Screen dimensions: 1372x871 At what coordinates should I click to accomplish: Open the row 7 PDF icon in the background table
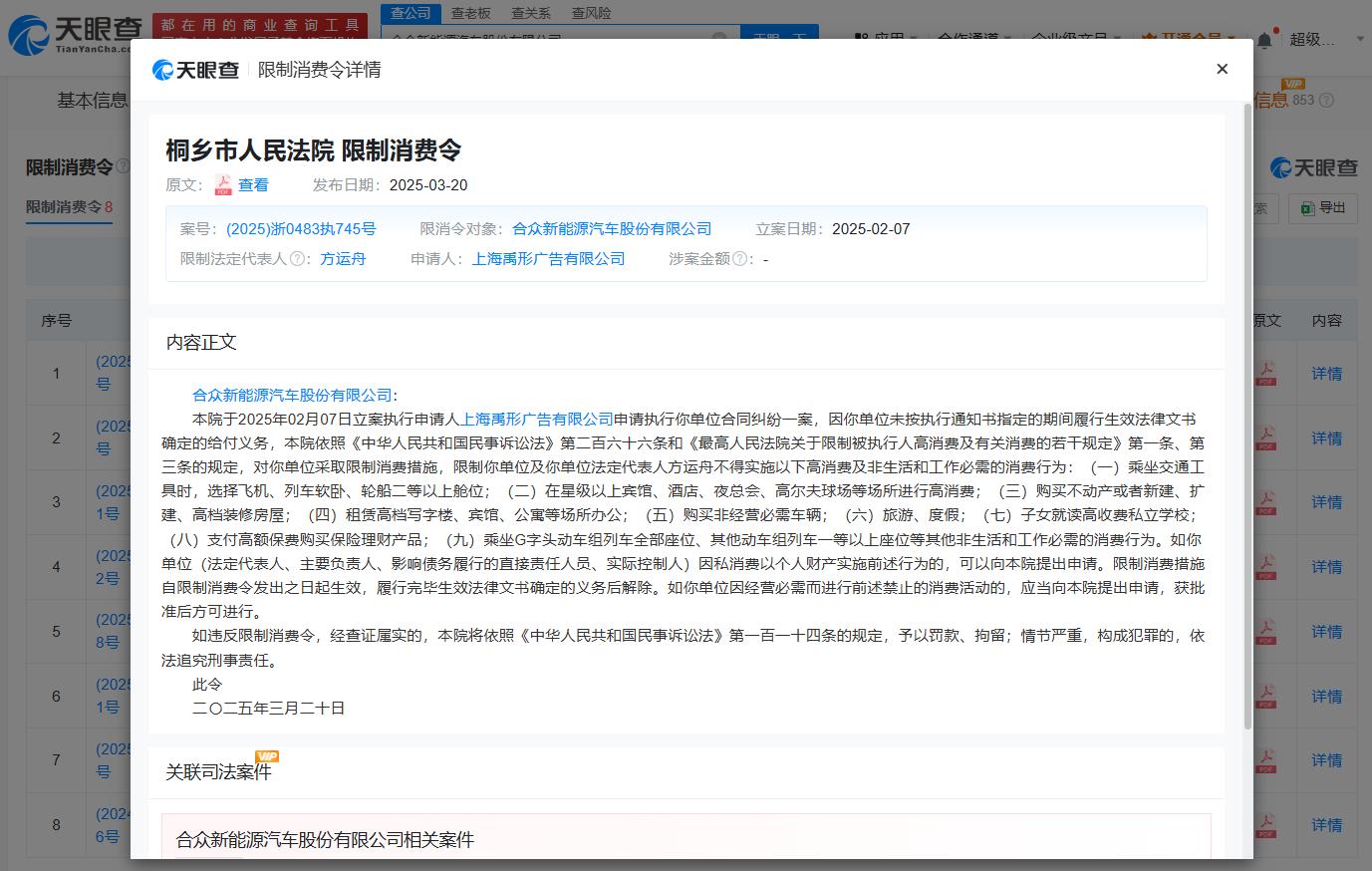click(1265, 760)
